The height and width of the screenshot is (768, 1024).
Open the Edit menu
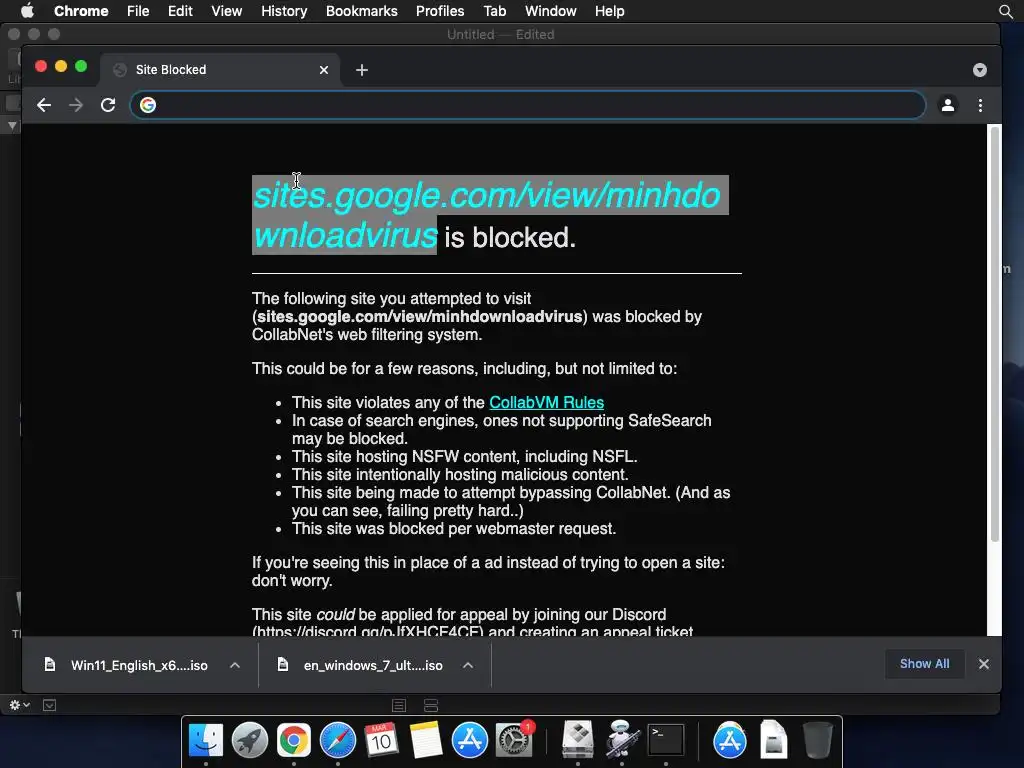(180, 11)
